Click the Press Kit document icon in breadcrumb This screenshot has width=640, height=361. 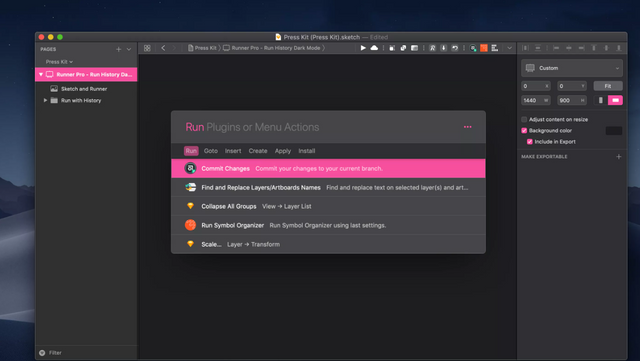click(x=190, y=48)
